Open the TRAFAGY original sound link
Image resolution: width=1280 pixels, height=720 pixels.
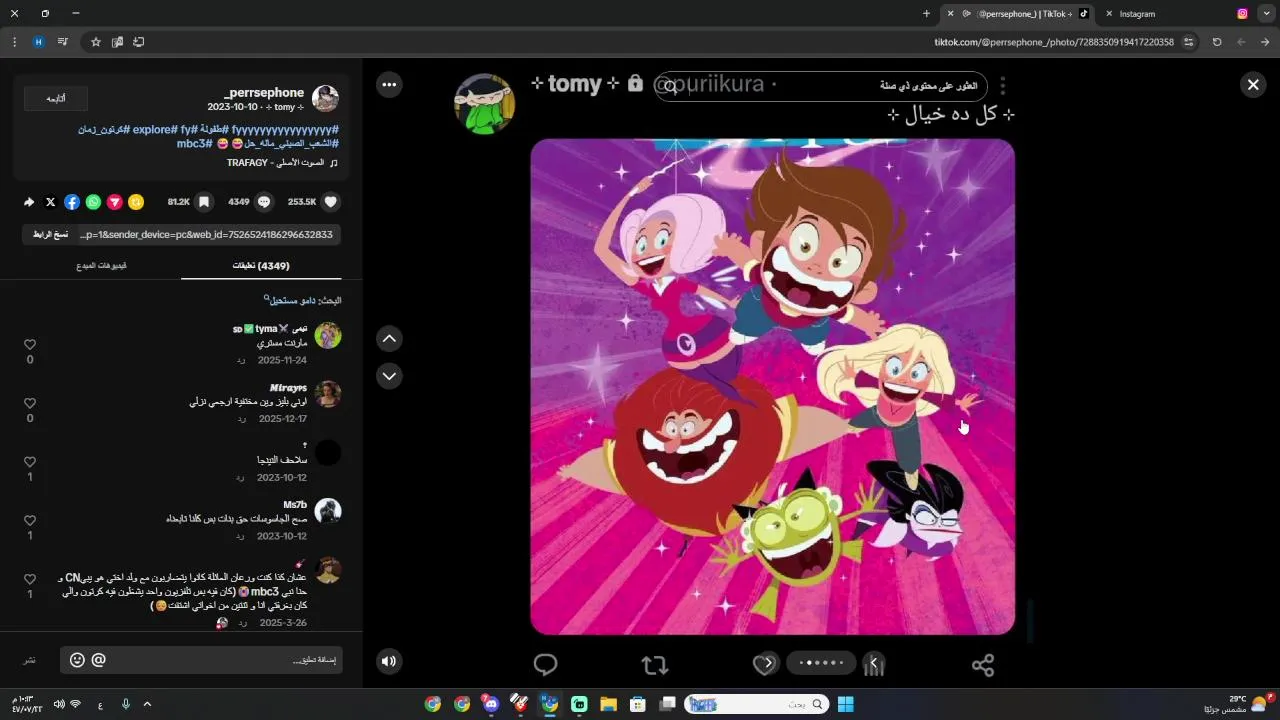point(276,162)
